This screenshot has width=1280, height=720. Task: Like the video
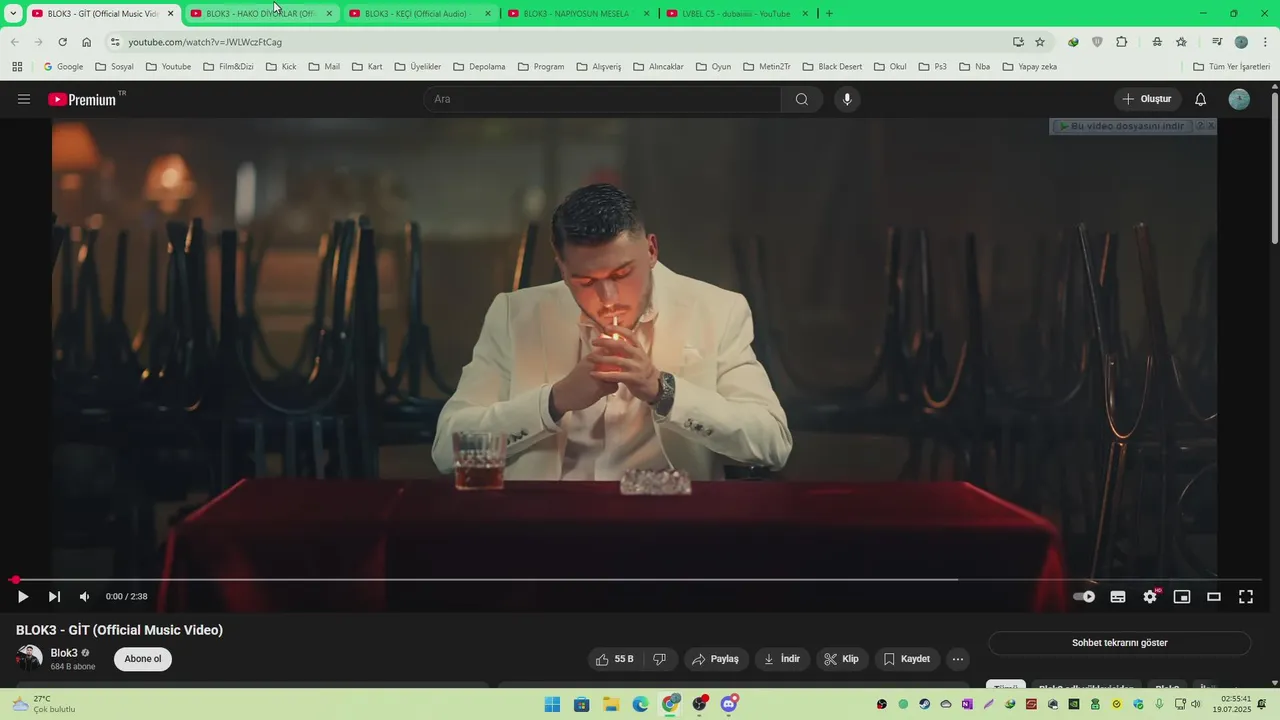coord(614,659)
